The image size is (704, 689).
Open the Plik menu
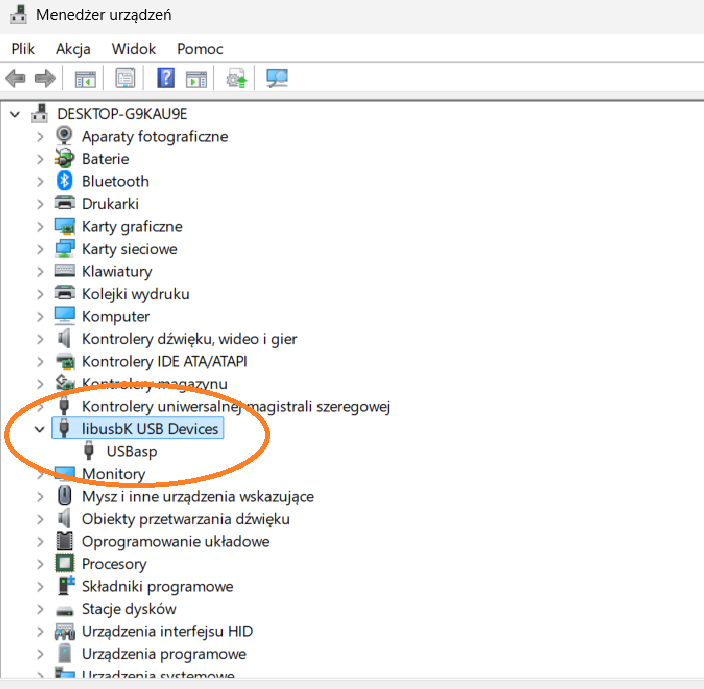tap(23, 48)
